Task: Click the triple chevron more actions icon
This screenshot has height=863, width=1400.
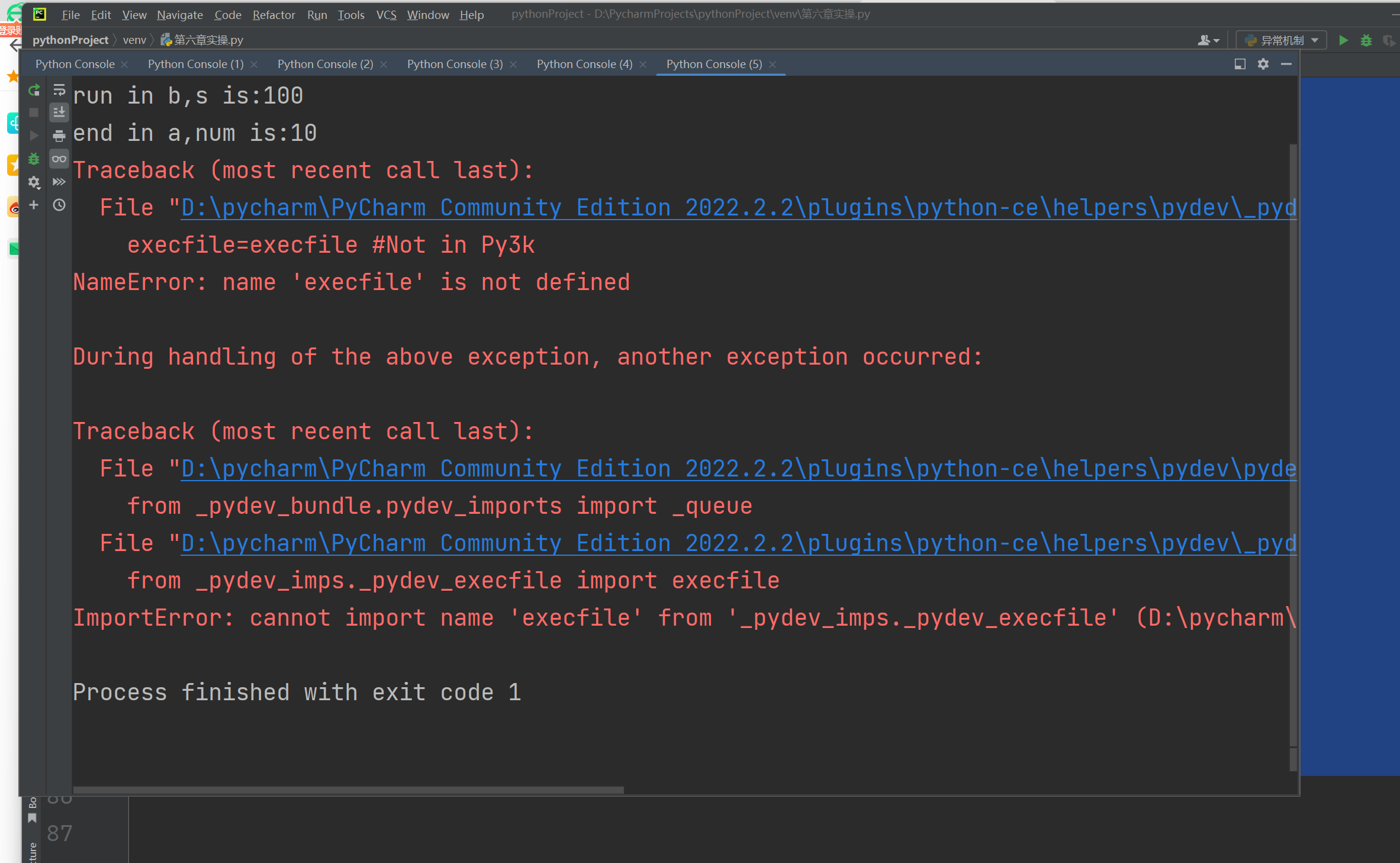Action: (x=59, y=182)
